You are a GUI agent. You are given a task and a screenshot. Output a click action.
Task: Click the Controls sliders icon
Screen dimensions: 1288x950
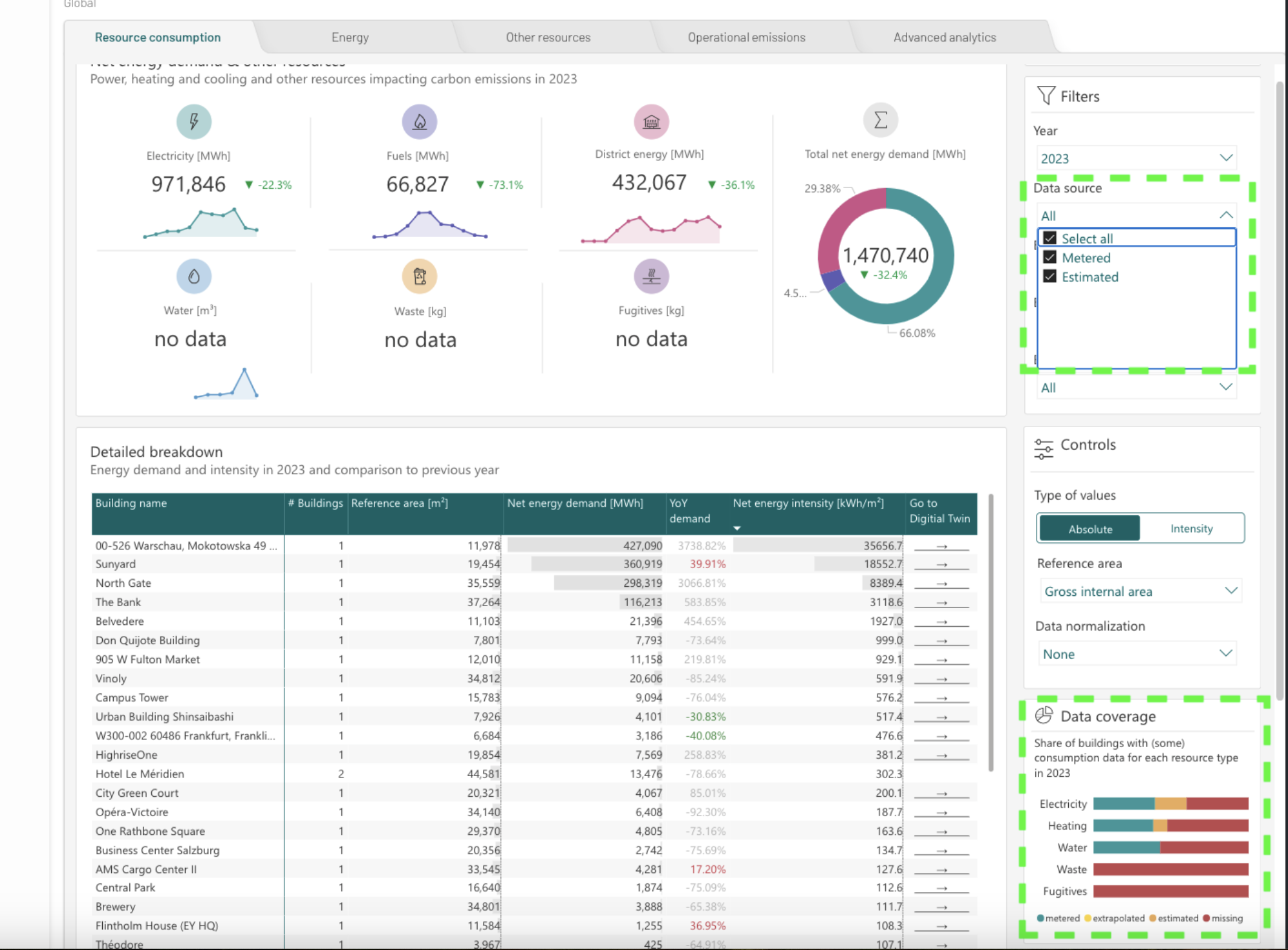pyautogui.click(x=1044, y=448)
